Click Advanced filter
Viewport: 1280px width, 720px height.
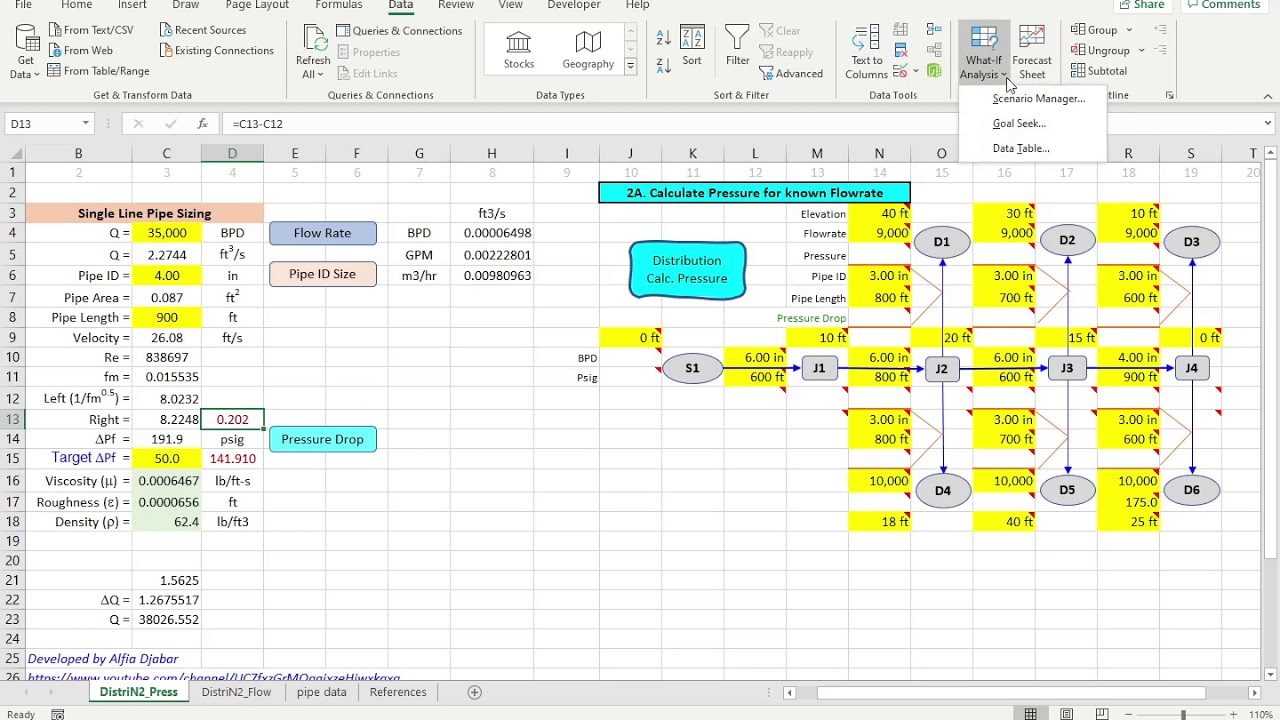click(x=791, y=73)
